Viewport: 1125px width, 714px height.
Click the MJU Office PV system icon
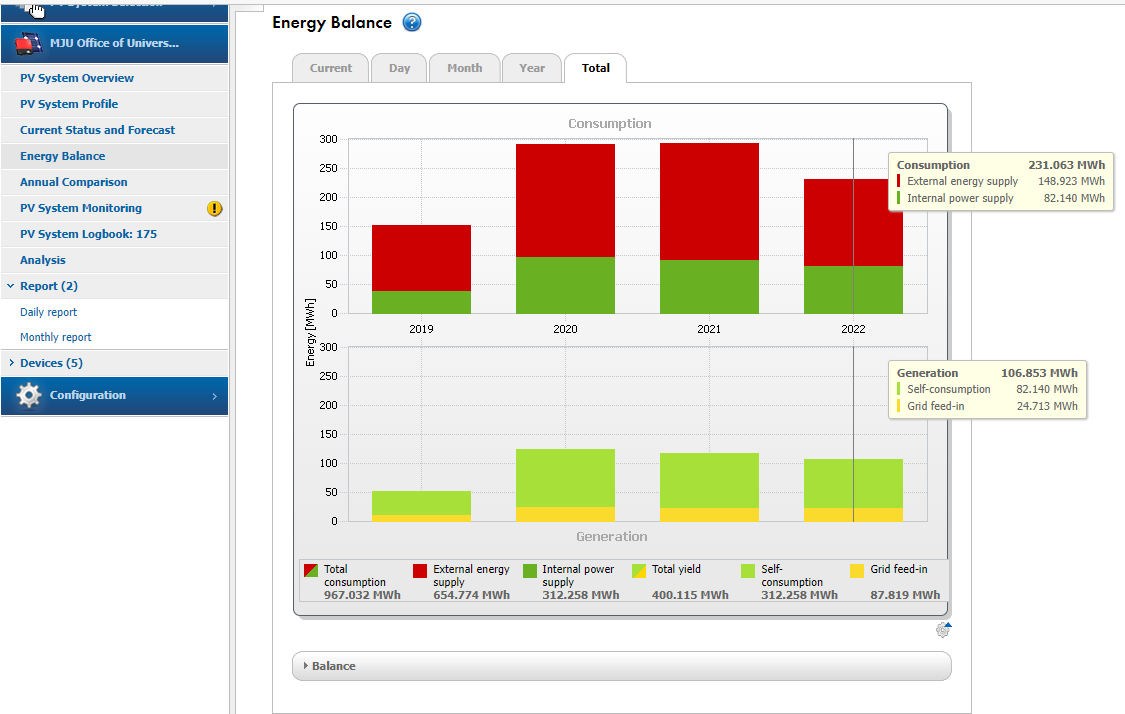click(29, 44)
